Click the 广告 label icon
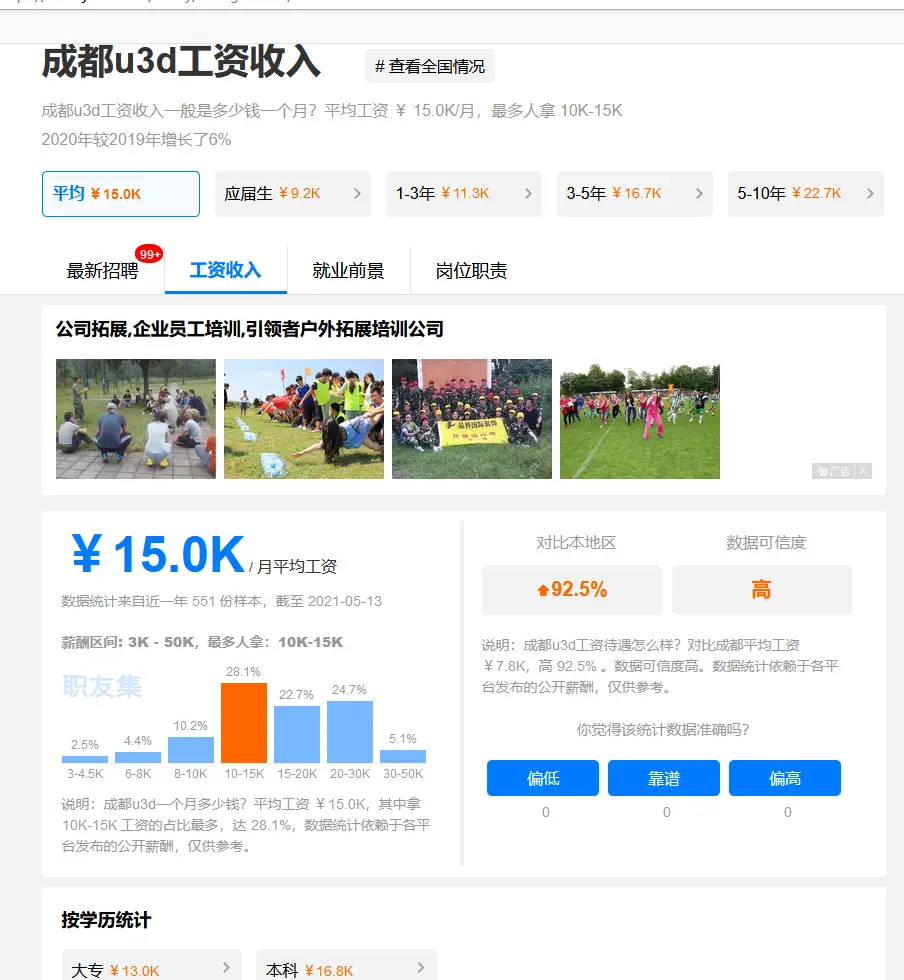904x980 pixels. click(833, 471)
